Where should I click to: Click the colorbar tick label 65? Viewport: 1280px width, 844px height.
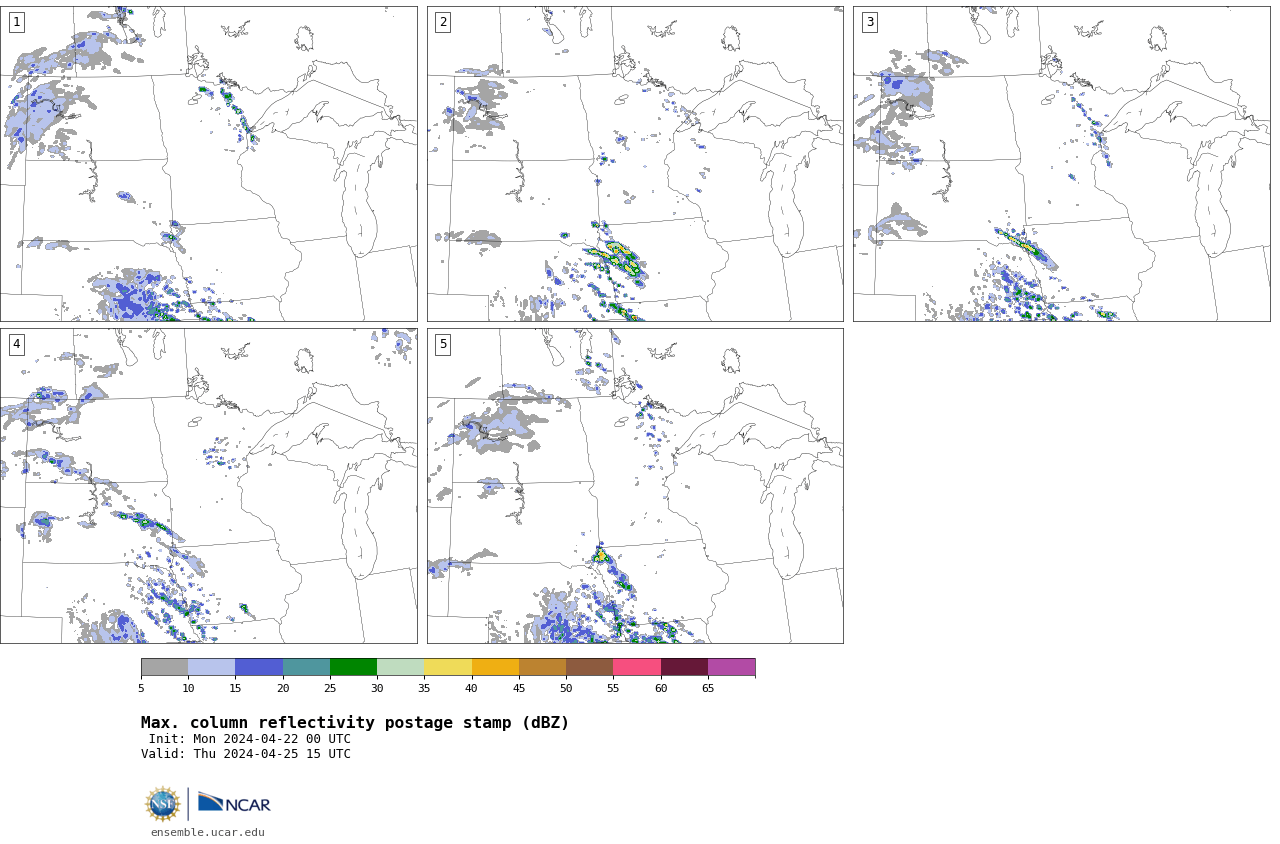pos(708,688)
